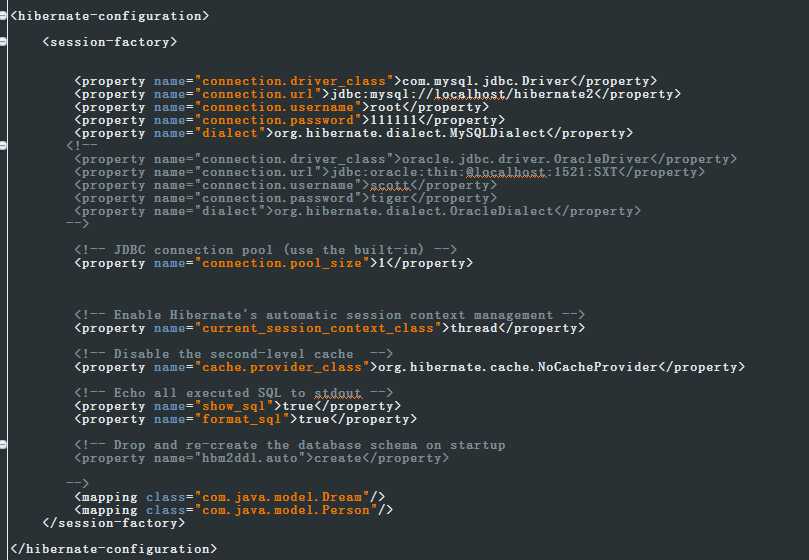Click the commented password tiger
The image size is (809, 560).
(x=390, y=198)
